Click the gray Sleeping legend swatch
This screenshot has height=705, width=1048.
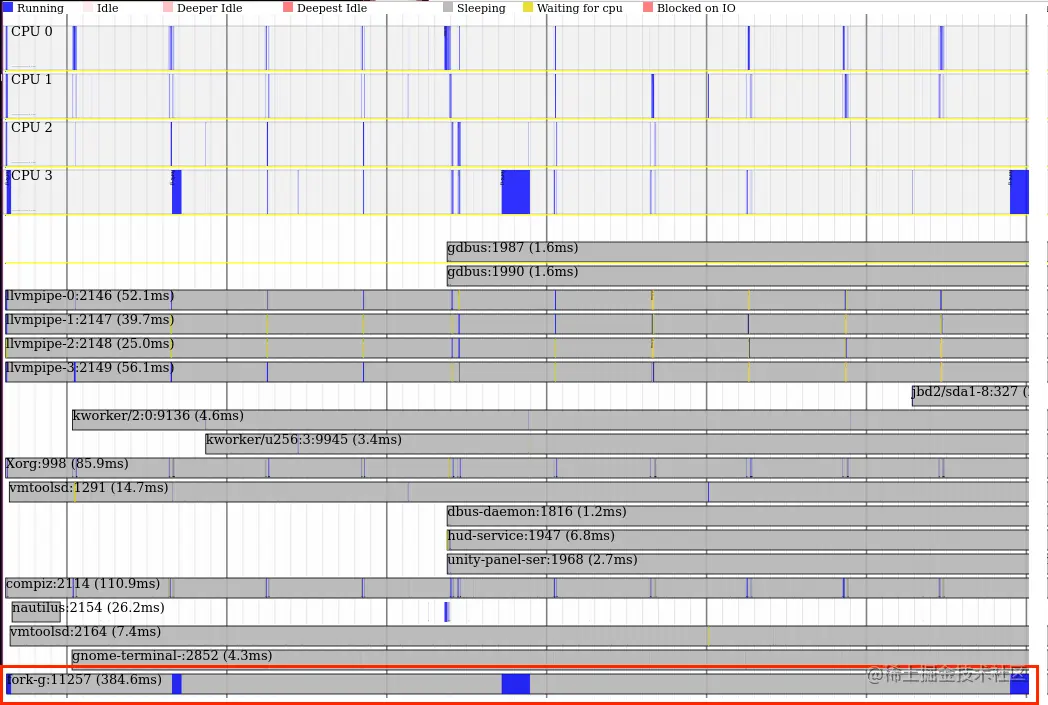[448, 7]
